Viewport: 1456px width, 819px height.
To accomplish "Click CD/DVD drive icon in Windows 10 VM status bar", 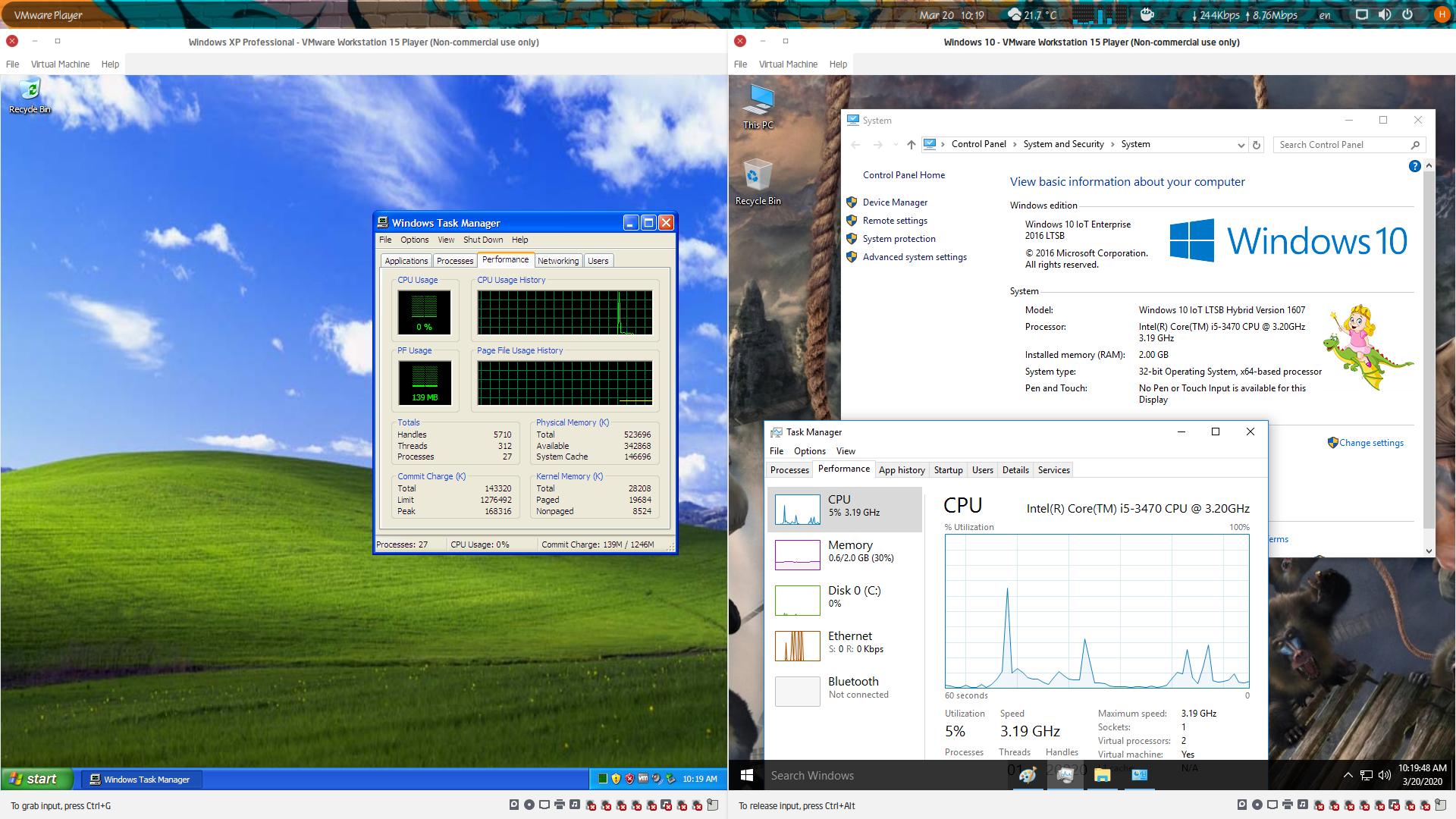I will [x=1257, y=805].
